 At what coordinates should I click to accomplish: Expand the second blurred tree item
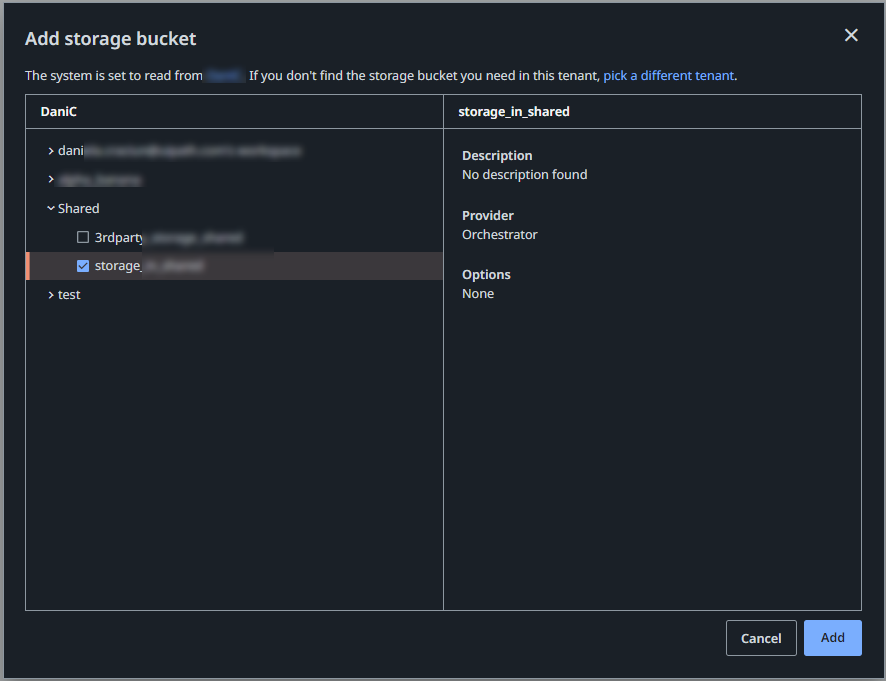click(51, 180)
